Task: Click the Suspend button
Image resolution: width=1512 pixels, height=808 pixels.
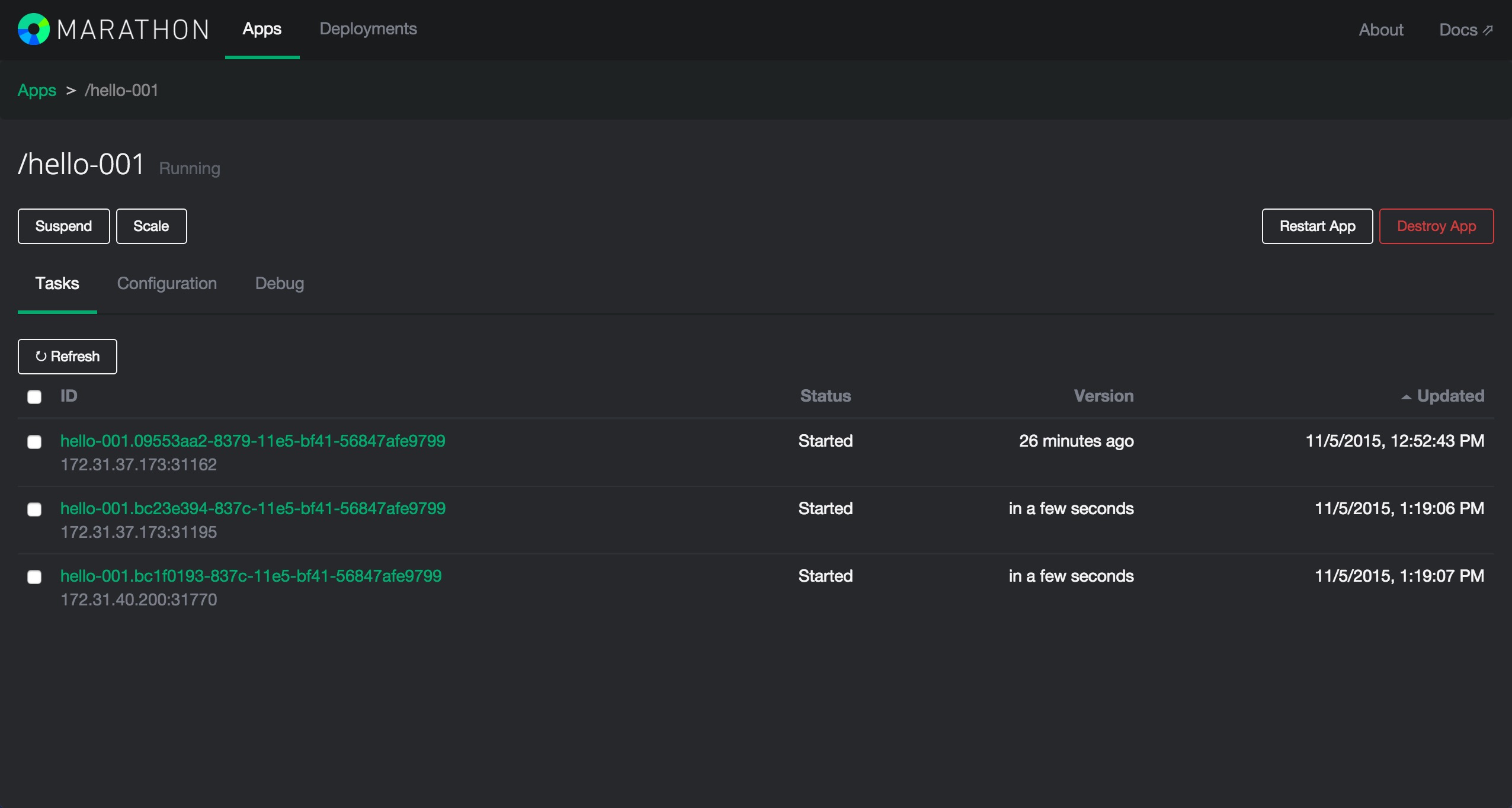Action: pos(63,226)
